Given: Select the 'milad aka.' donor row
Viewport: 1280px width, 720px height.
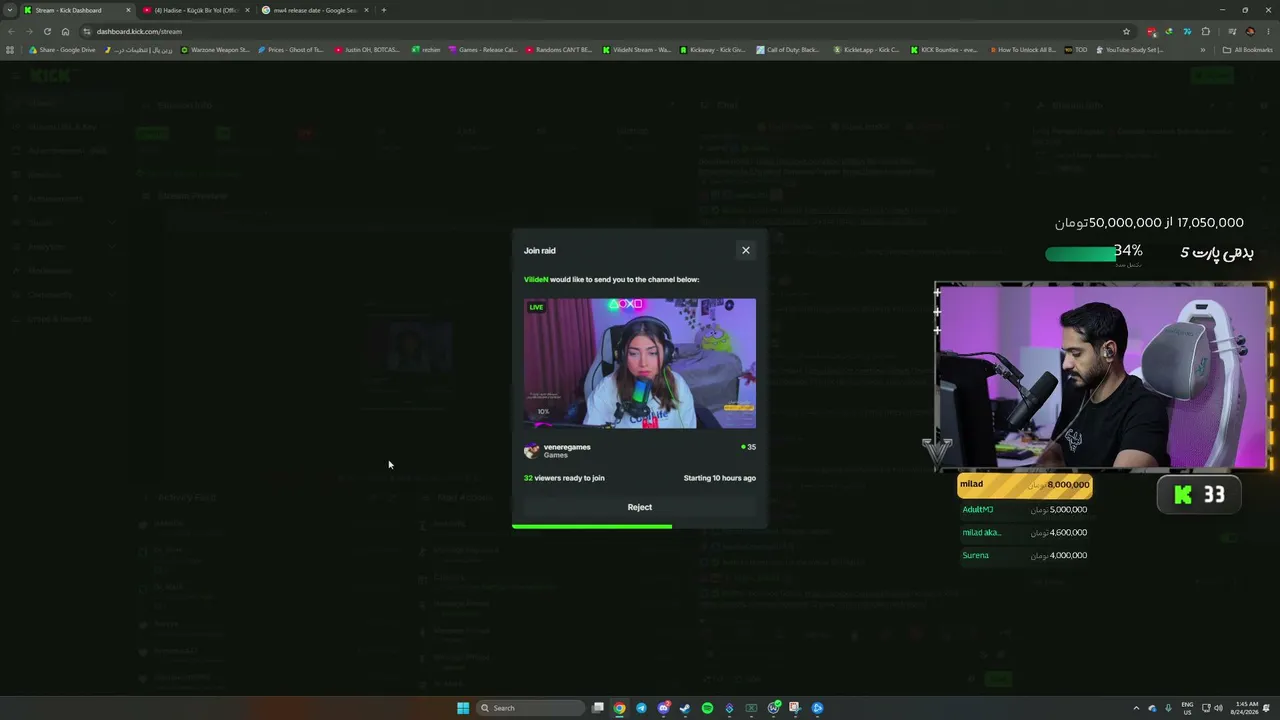Looking at the screenshot, I should (1025, 533).
